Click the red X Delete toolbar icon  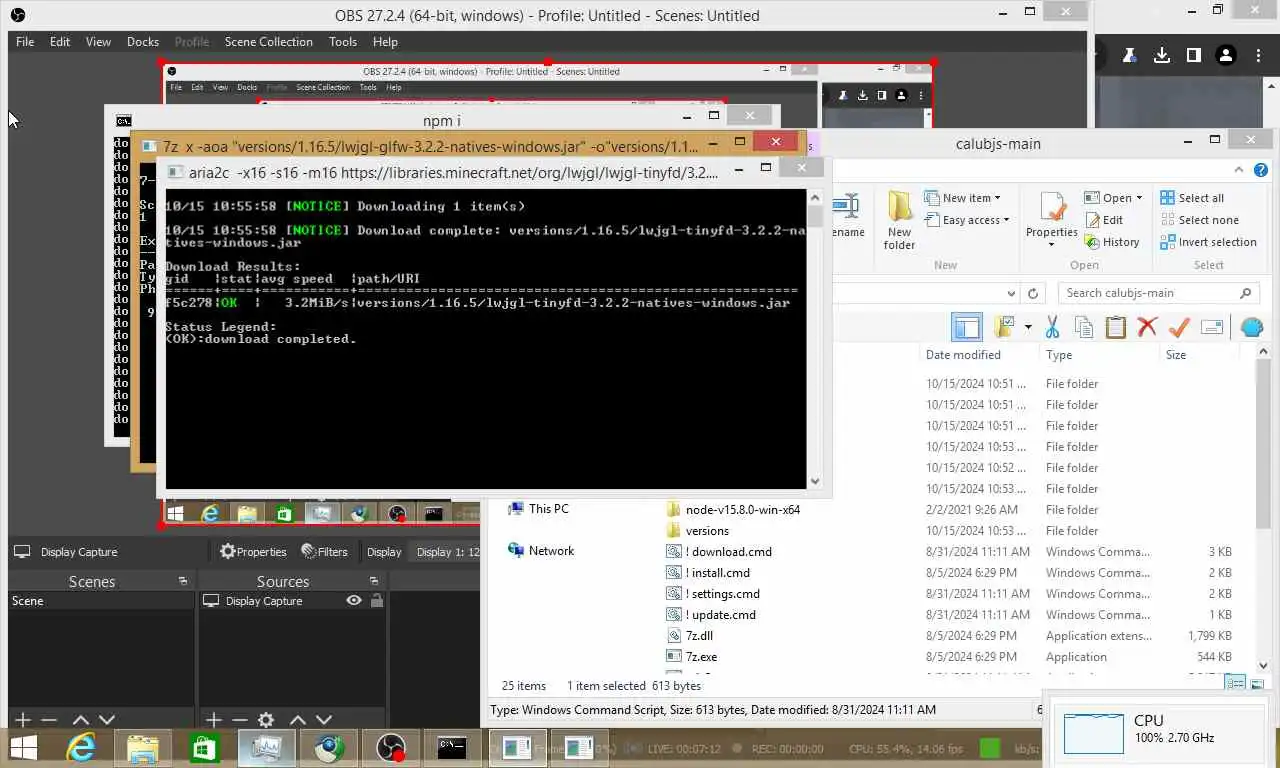(x=1147, y=327)
